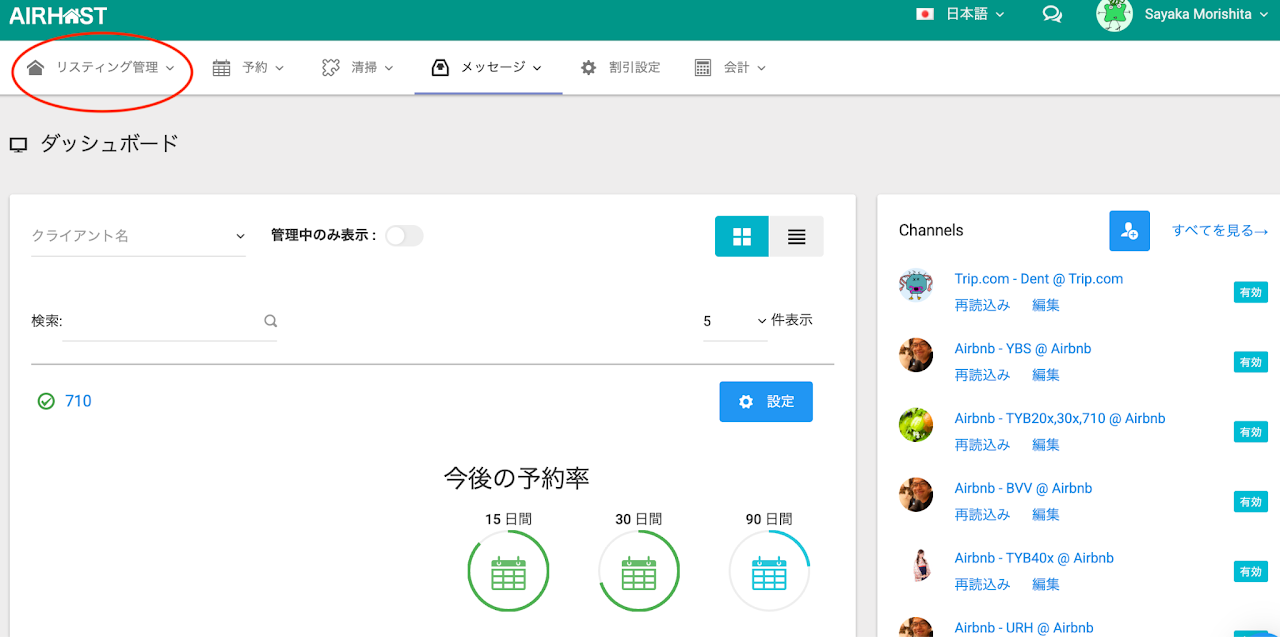Open the chat messages icon in header
1280x637 pixels.
tap(1052, 14)
